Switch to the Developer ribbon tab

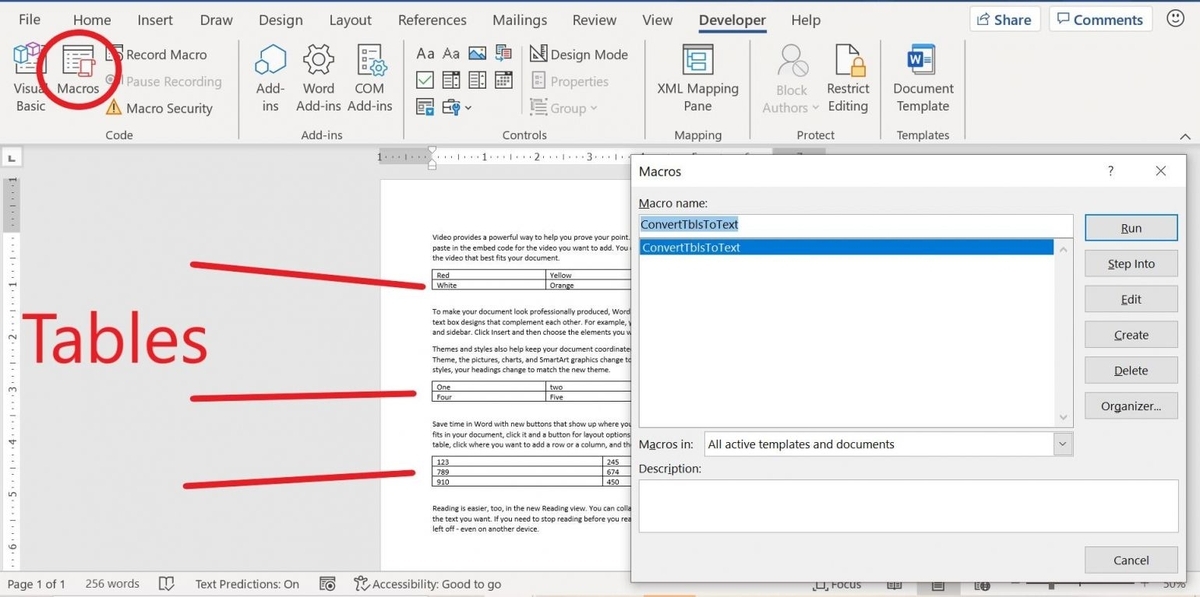[731, 19]
